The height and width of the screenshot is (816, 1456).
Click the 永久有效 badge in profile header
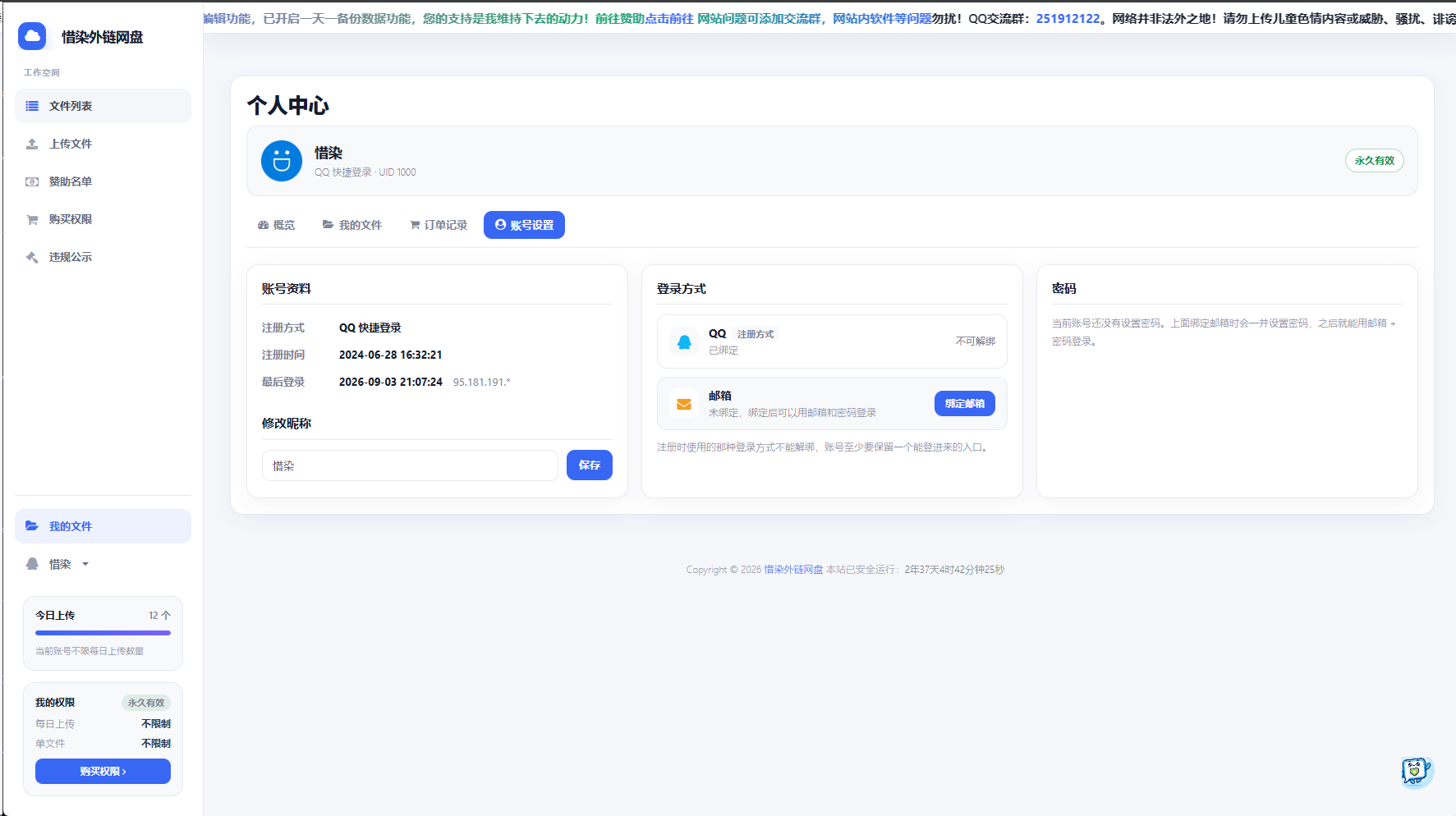1375,161
